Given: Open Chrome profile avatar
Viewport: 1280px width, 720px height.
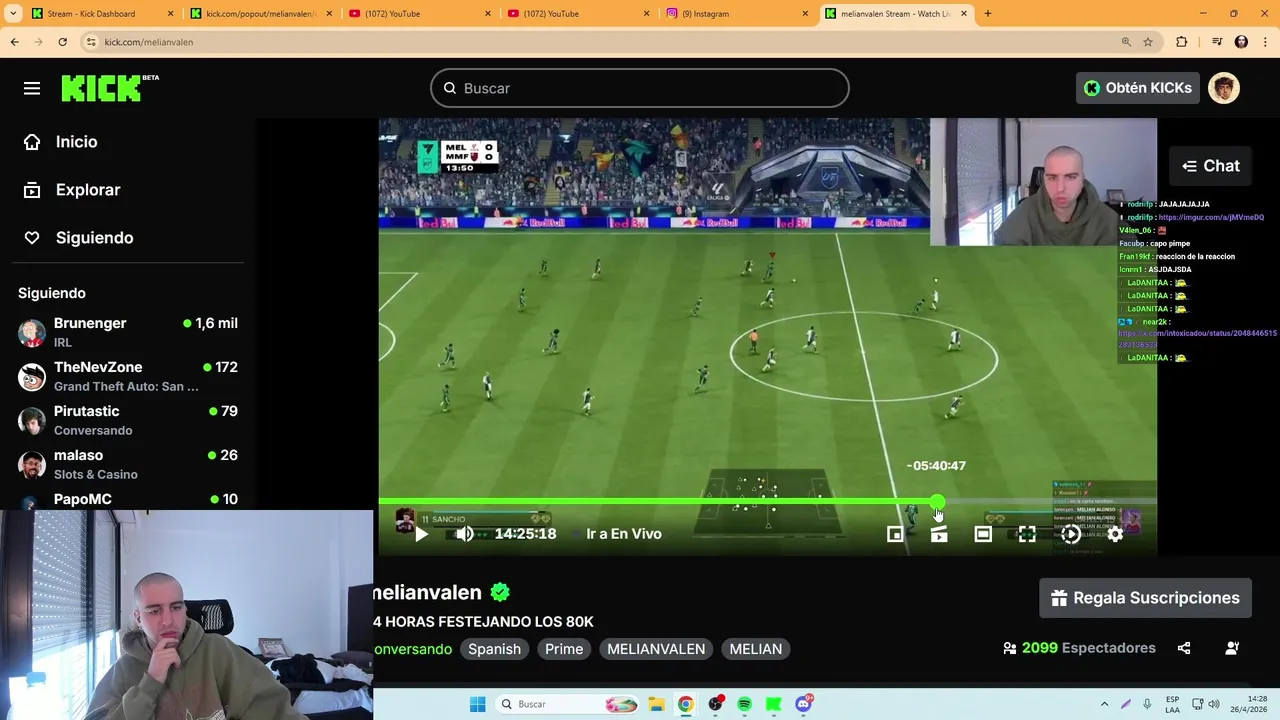Looking at the screenshot, I should (x=1241, y=42).
